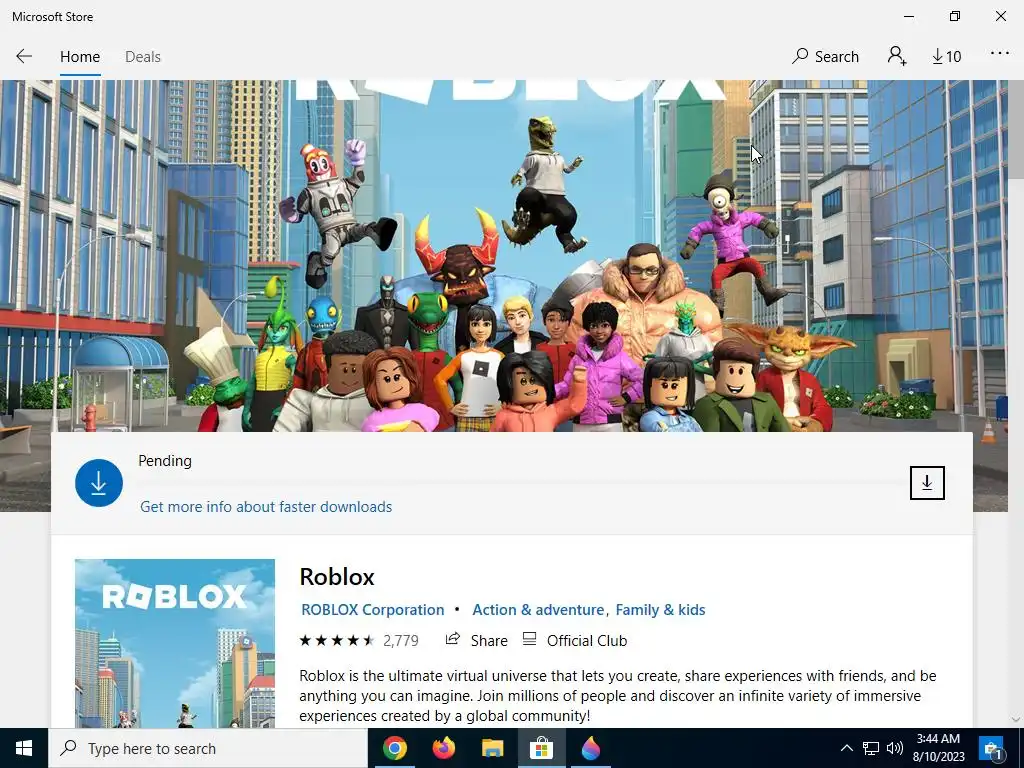Click the blue round download icon
The width and height of the screenshot is (1024, 768).
coord(99,483)
